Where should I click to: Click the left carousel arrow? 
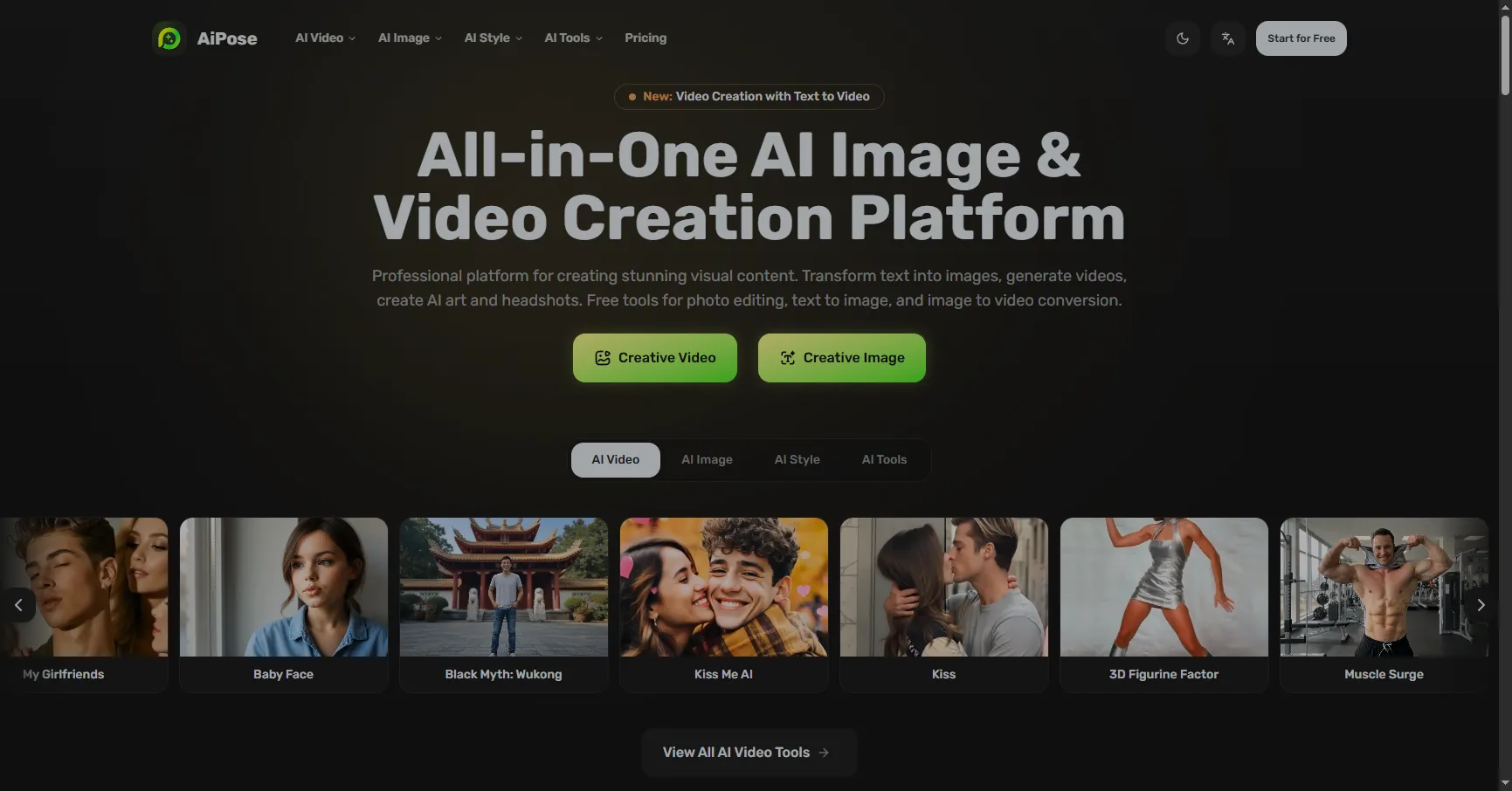(19, 604)
